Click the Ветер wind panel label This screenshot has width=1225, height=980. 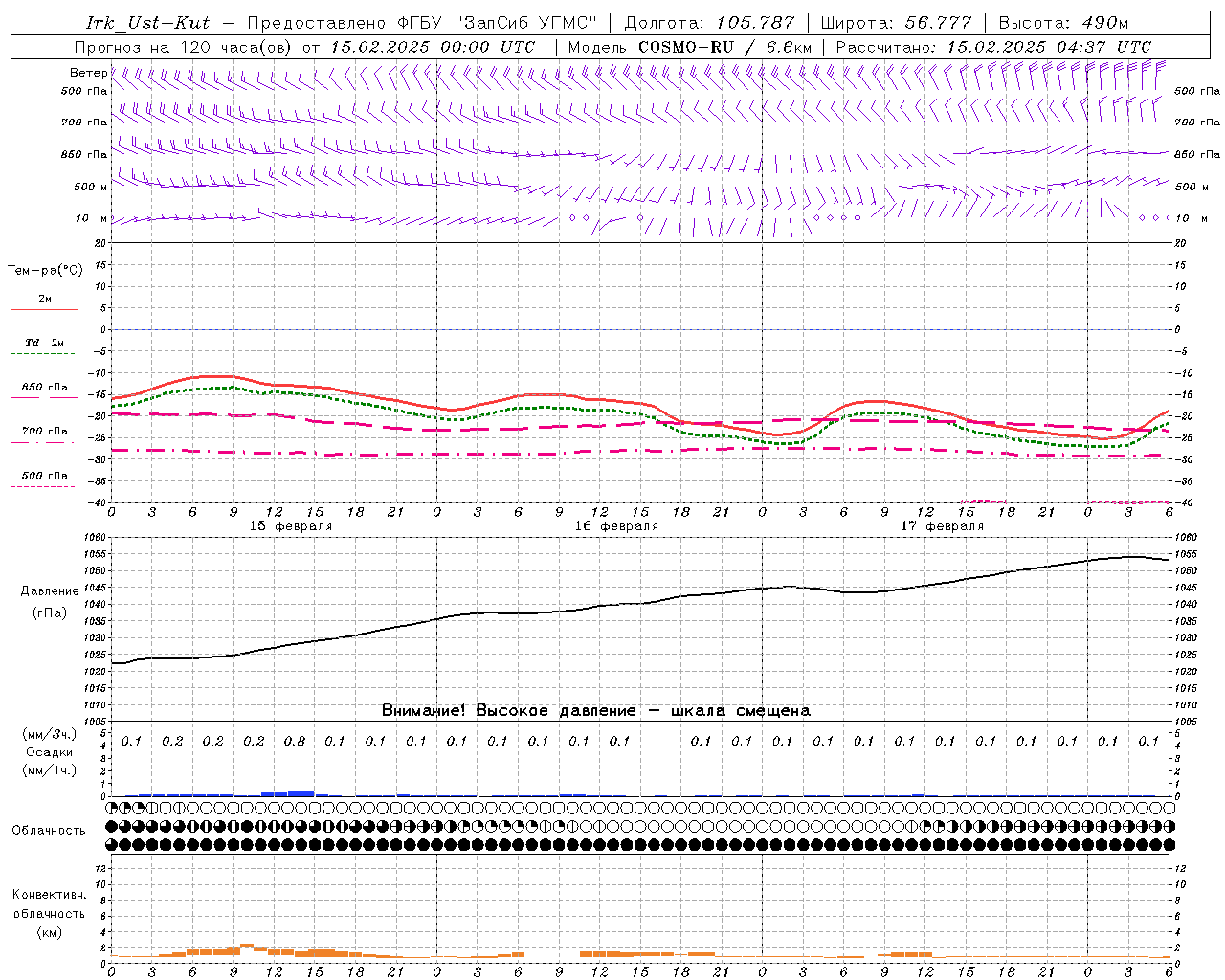point(88,73)
